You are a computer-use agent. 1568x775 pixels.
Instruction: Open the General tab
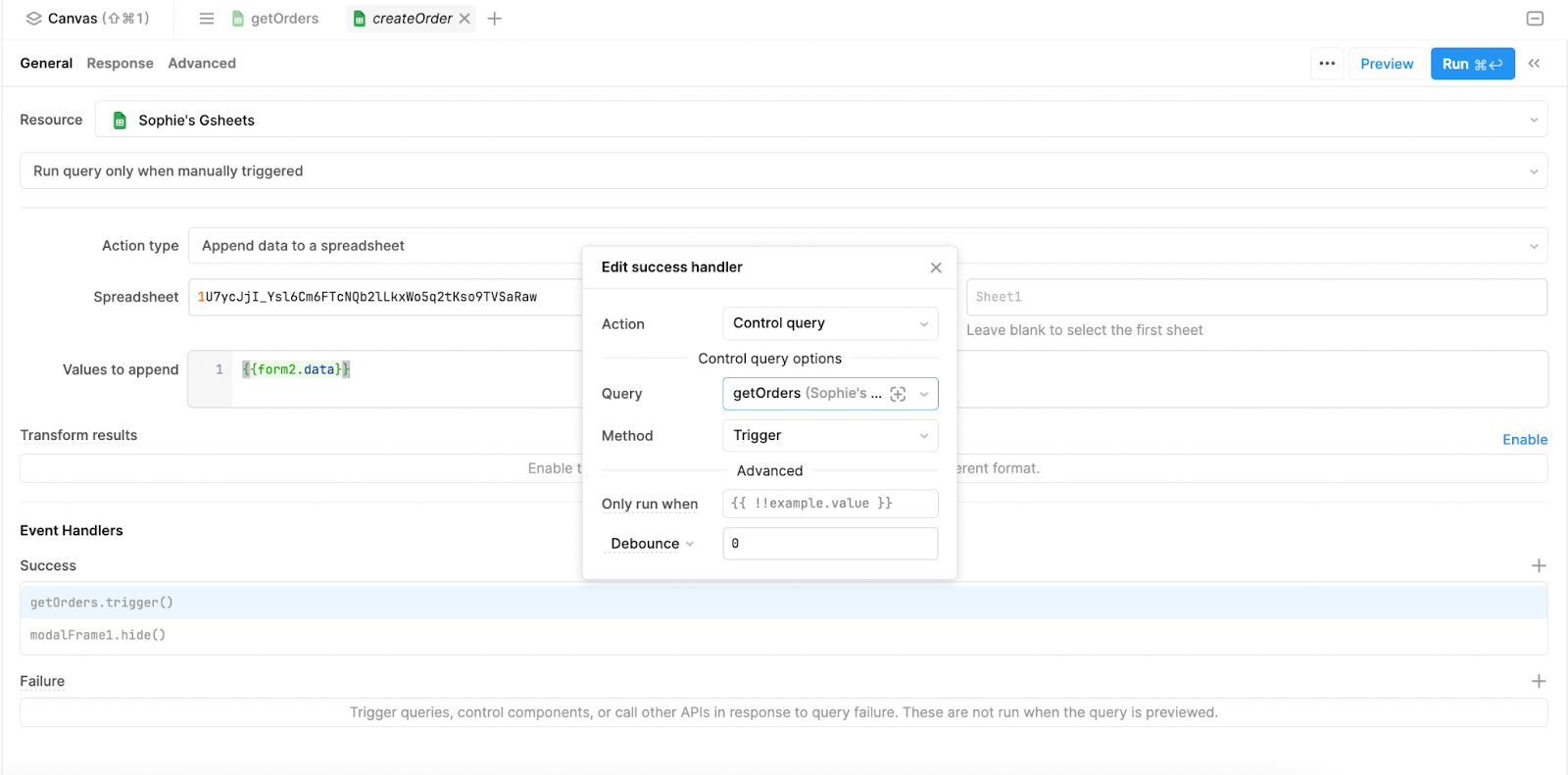(x=46, y=63)
